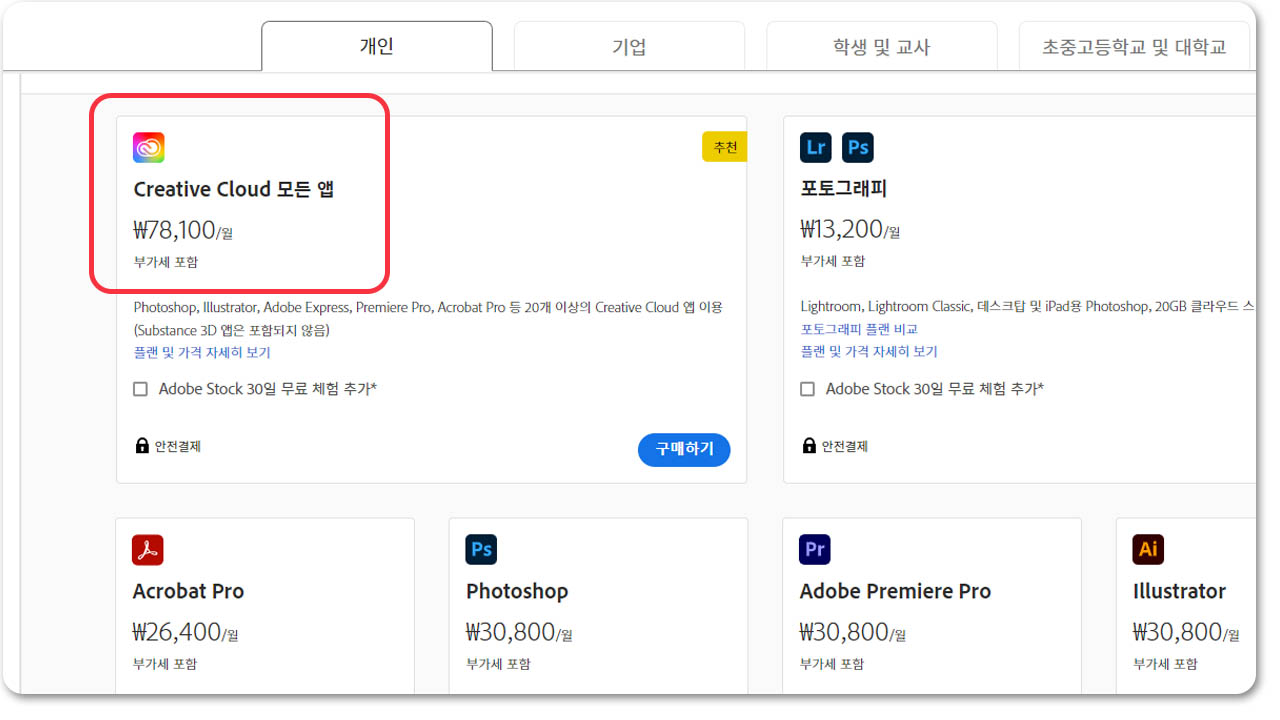The width and height of the screenshot is (1280, 720).
Task: Click the Lightroom Lr icon
Action: 816,148
